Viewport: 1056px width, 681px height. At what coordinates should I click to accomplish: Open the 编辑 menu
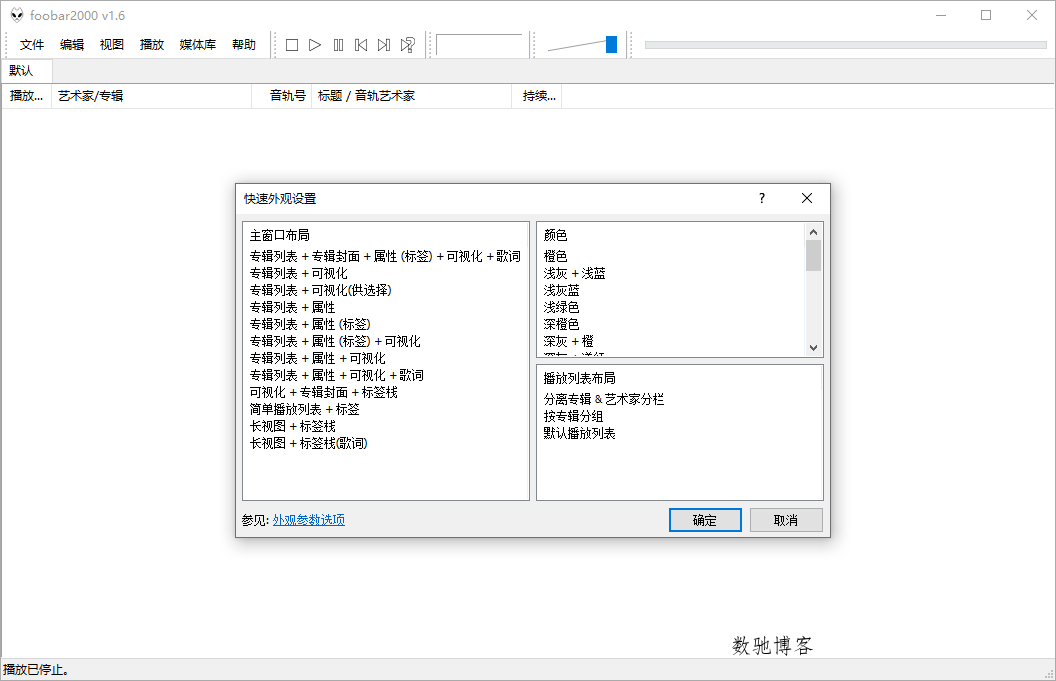point(71,45)
